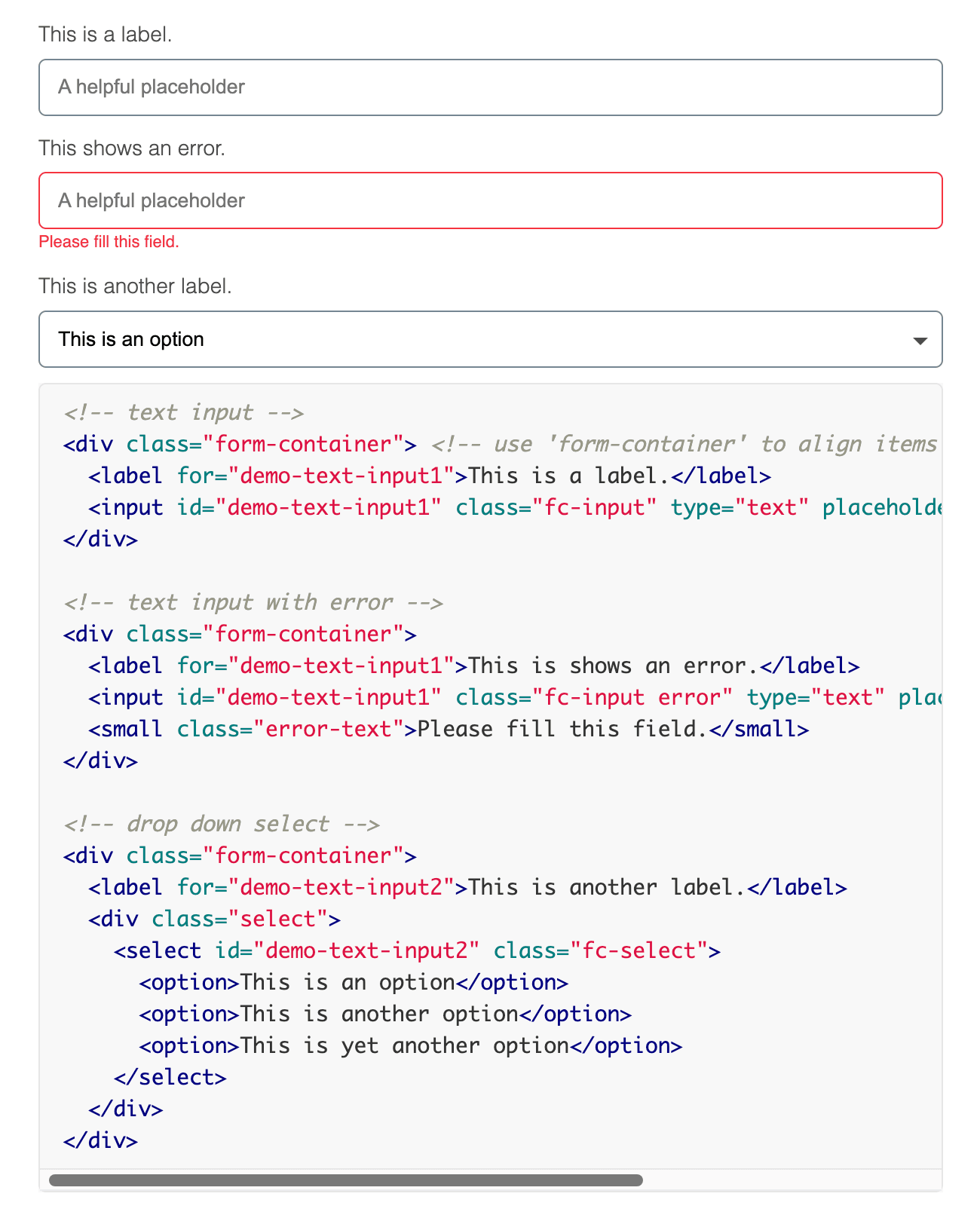This screenshot has width=980, height=1218.
Task: Click the horizontal scrollbar of the code block
Action: click(346, 1180)
